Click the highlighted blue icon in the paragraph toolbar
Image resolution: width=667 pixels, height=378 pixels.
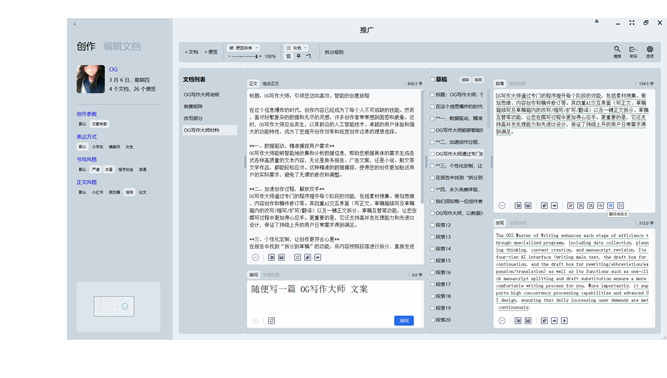[610, 205]
